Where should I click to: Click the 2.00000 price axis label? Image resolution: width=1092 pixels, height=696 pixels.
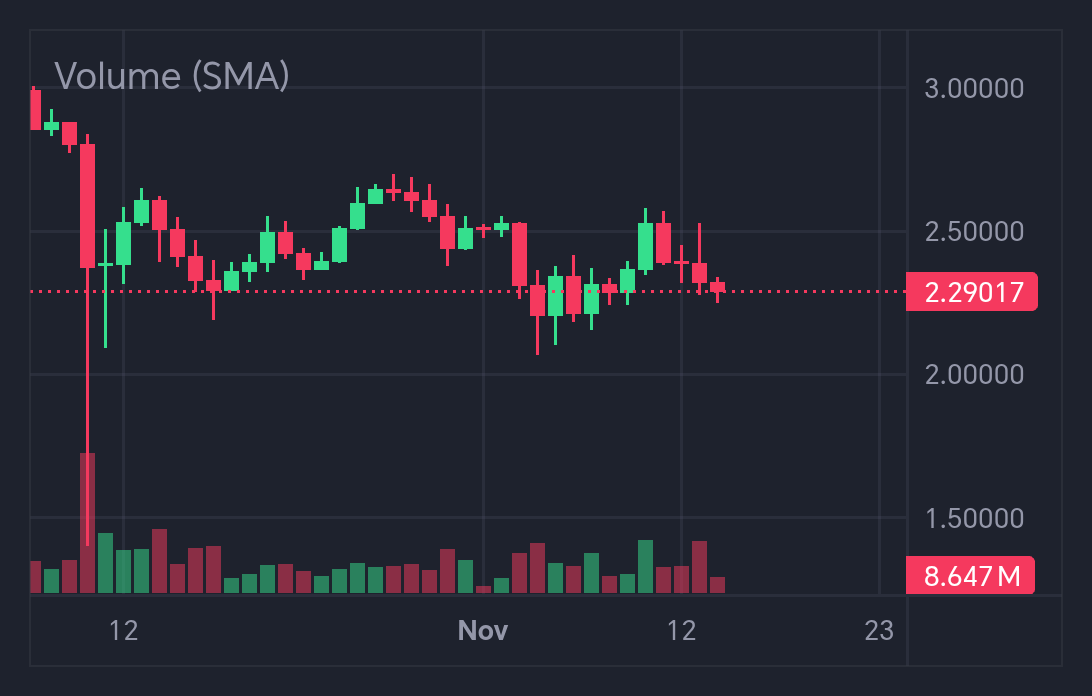[x=974, y=375]
